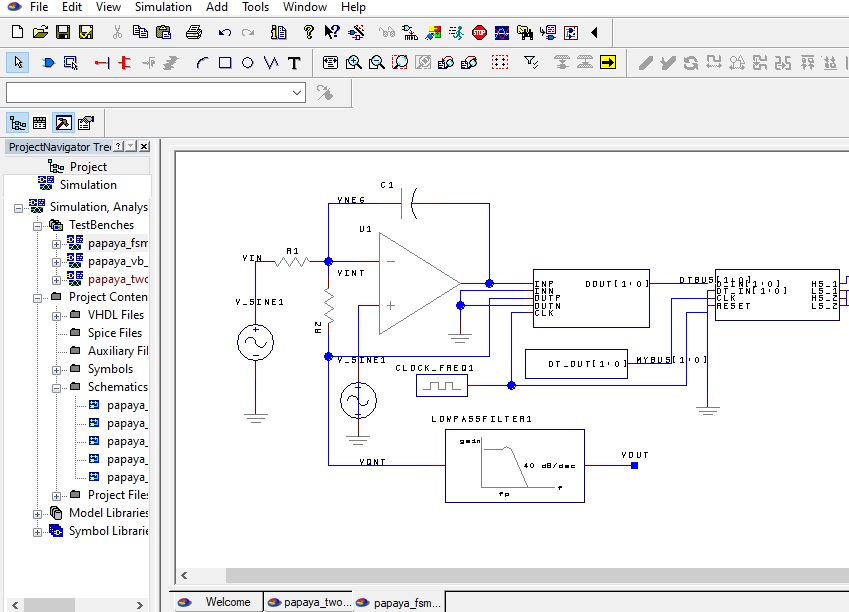The image size is (849, 612).
Task: Select the Auxiliary Files folder
Action: pyautogui.click(x=118, y=350)
